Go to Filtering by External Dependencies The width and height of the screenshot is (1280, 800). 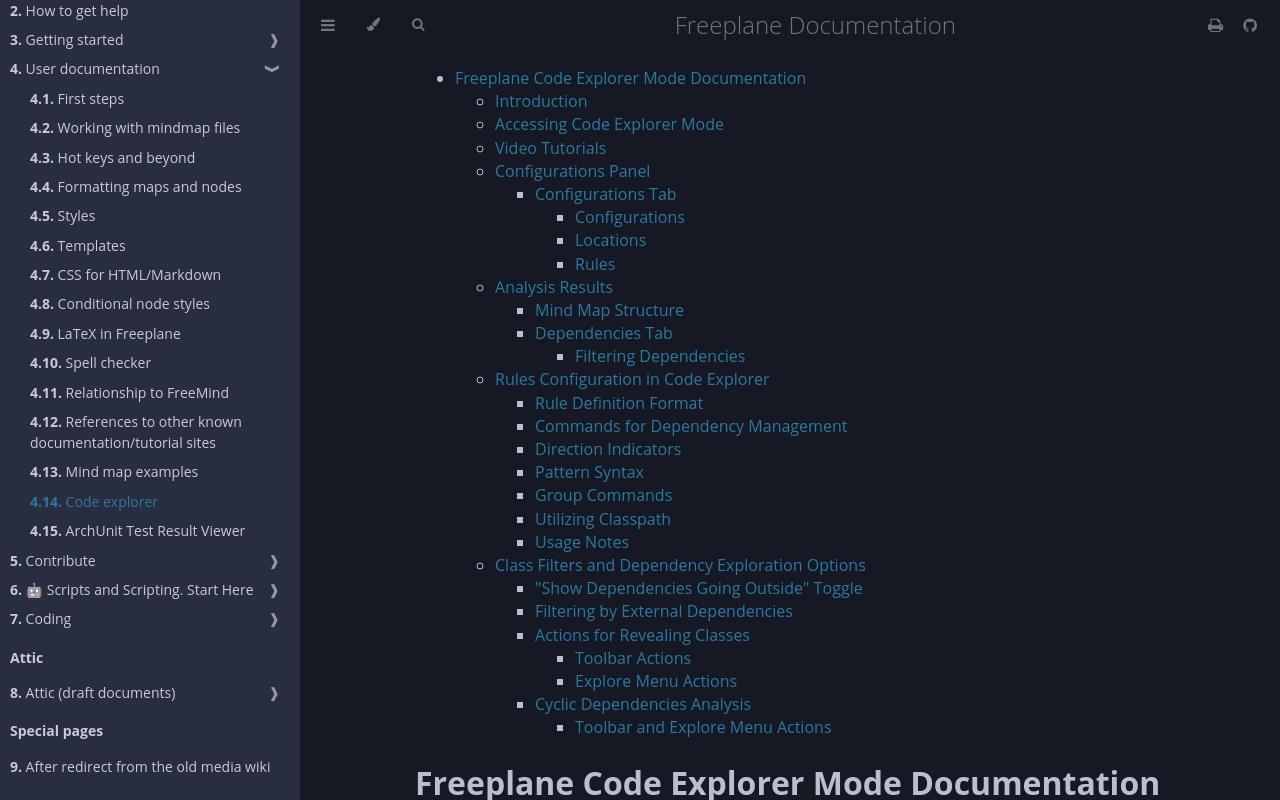coord(664,611)
